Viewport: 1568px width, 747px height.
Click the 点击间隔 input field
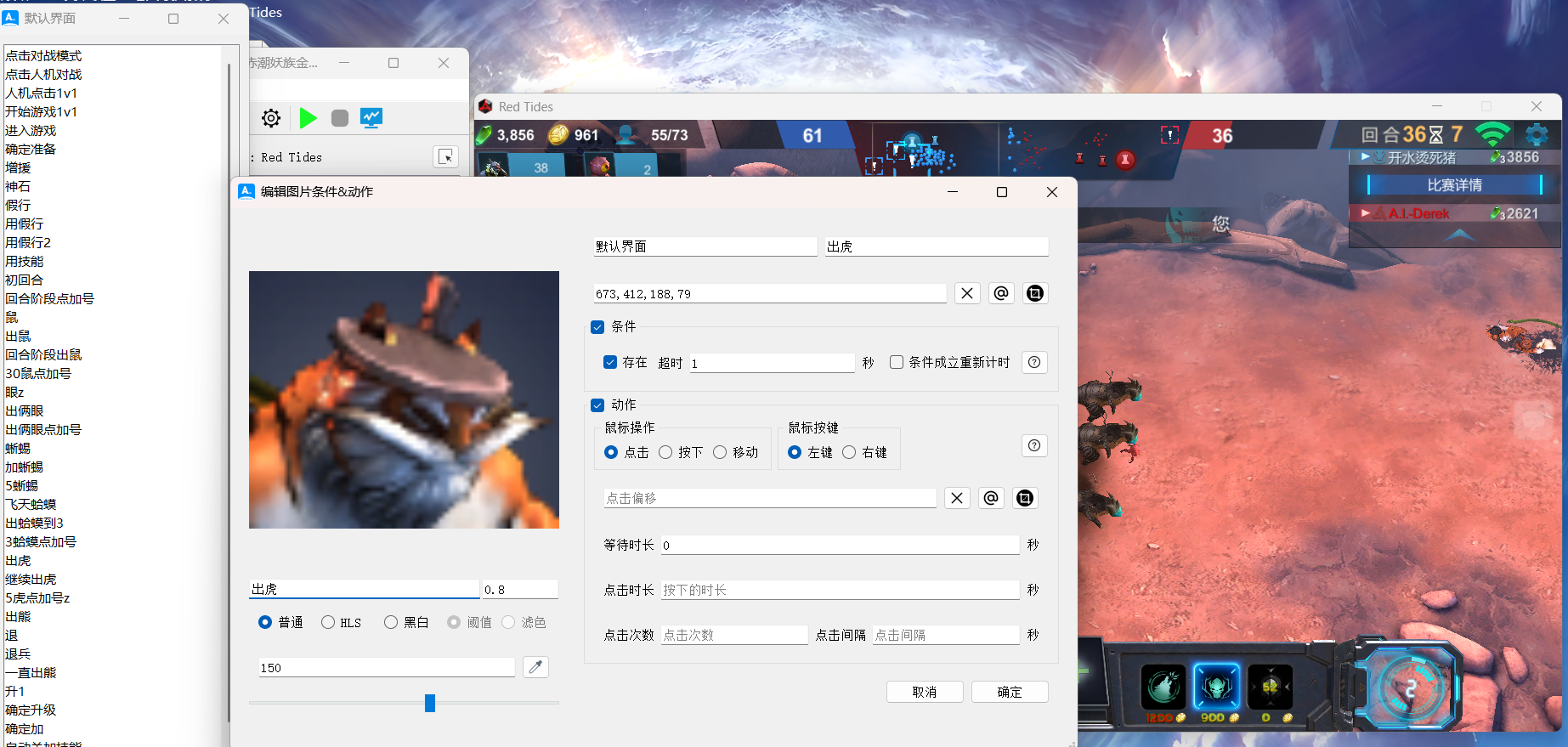point(946,635)
